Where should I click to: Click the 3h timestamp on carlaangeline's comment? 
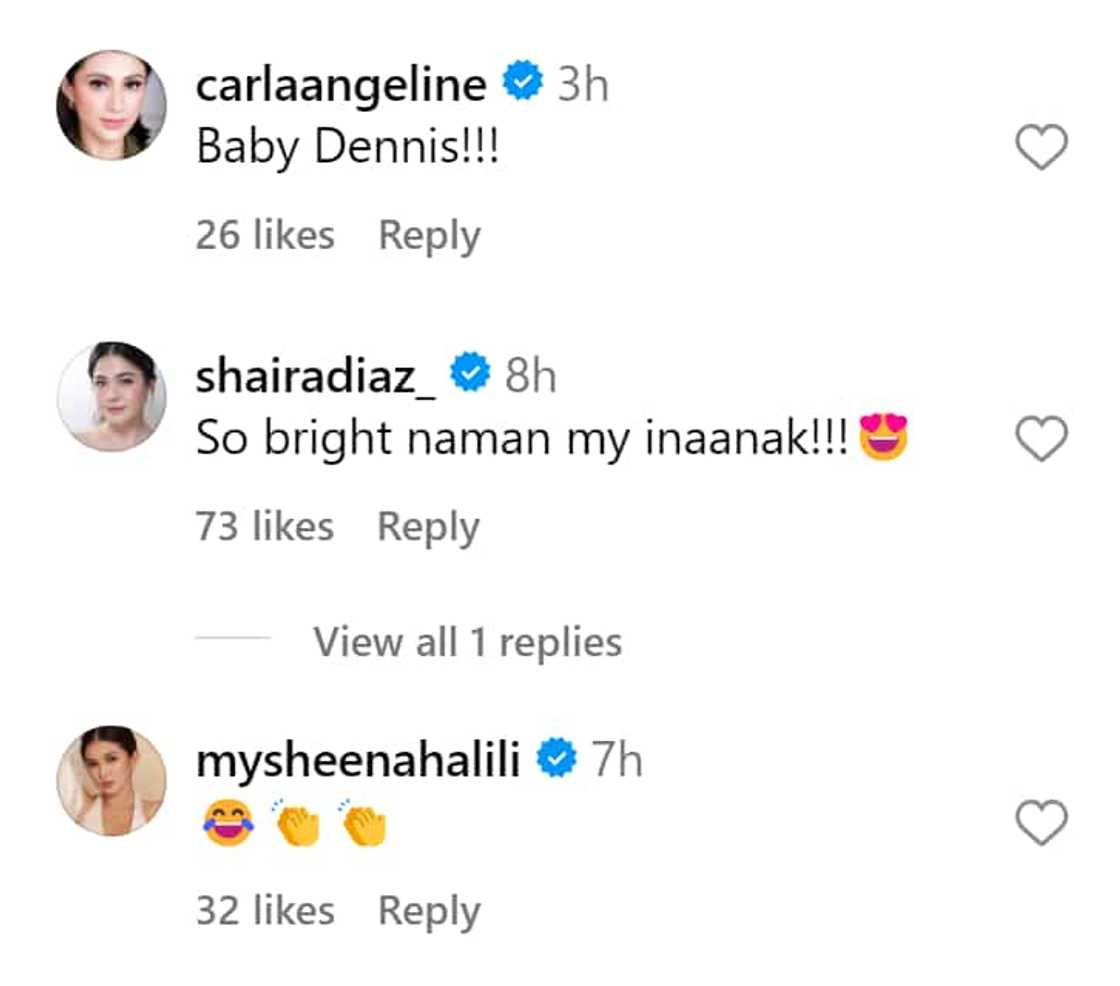coord(583,85)
